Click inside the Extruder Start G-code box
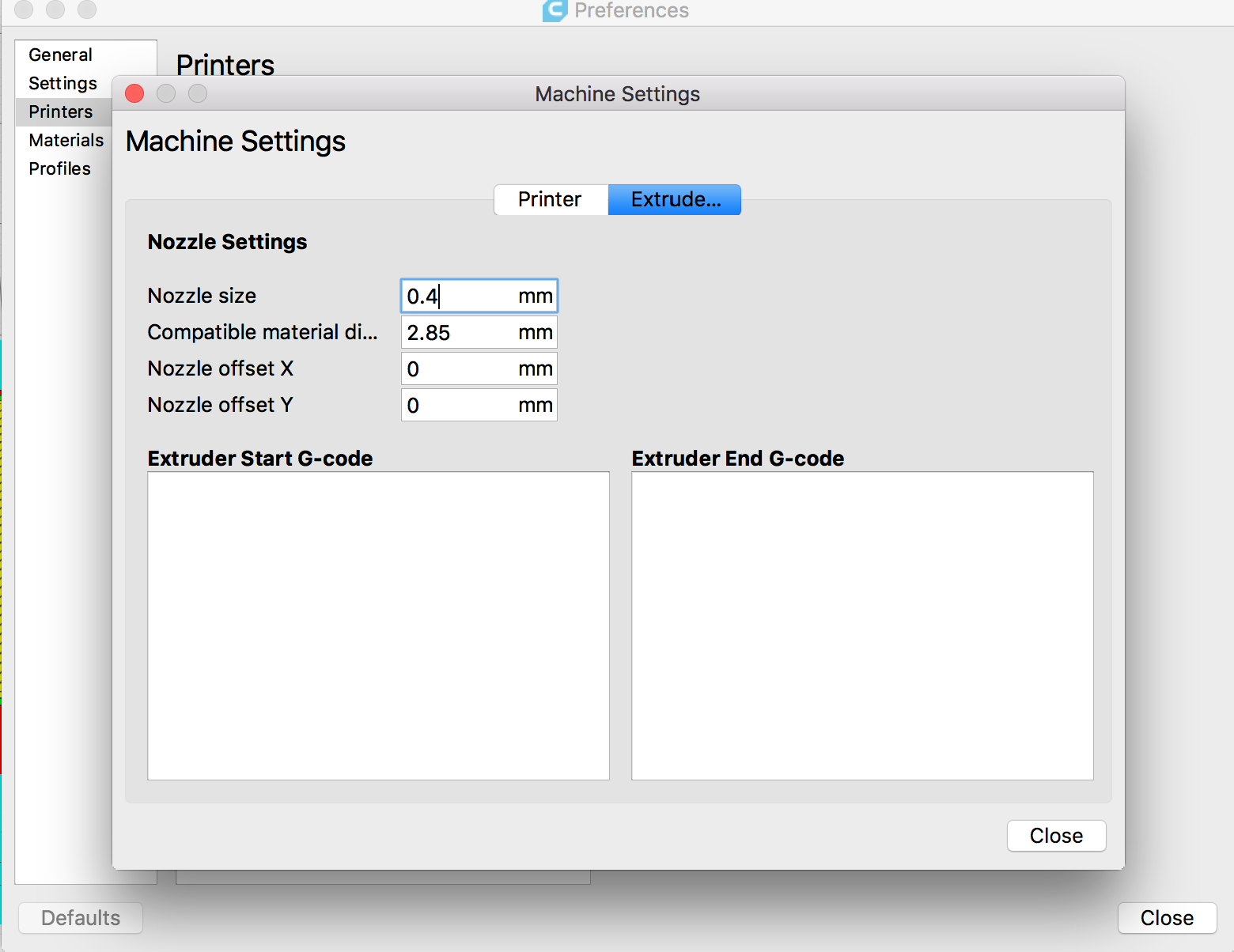 (378, 625)
